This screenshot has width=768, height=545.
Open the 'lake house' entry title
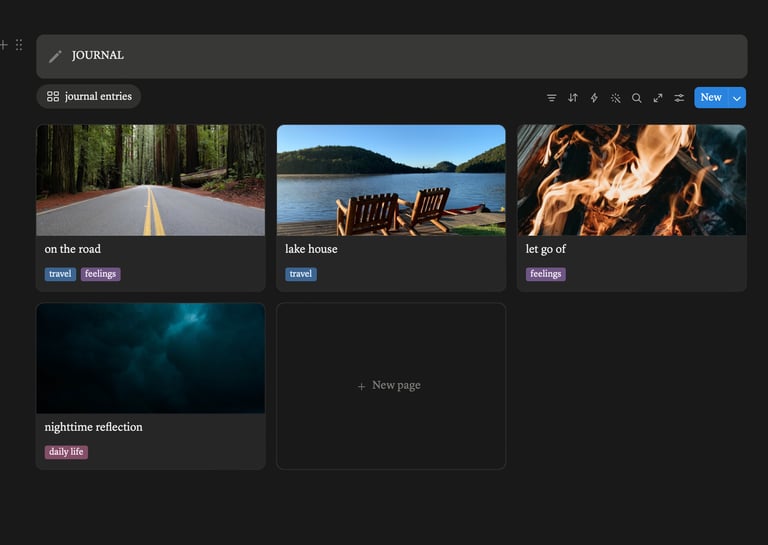[x=311, y=249]
